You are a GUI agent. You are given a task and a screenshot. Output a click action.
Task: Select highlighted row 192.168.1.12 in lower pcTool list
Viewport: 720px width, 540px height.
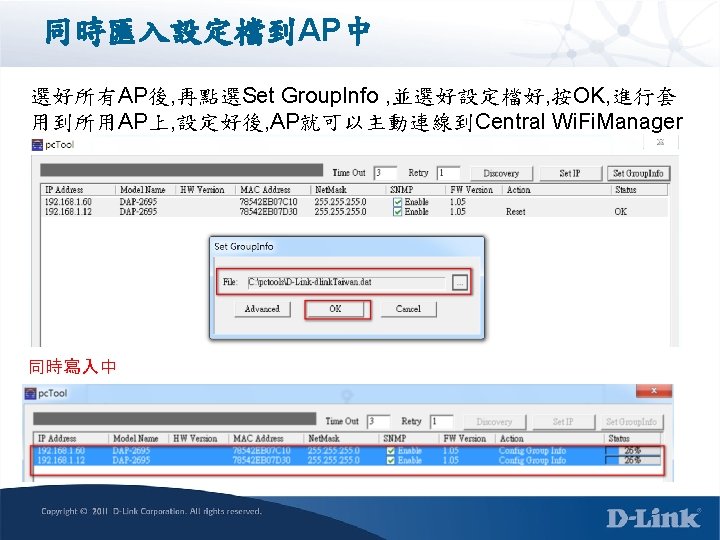coord(348,461)
